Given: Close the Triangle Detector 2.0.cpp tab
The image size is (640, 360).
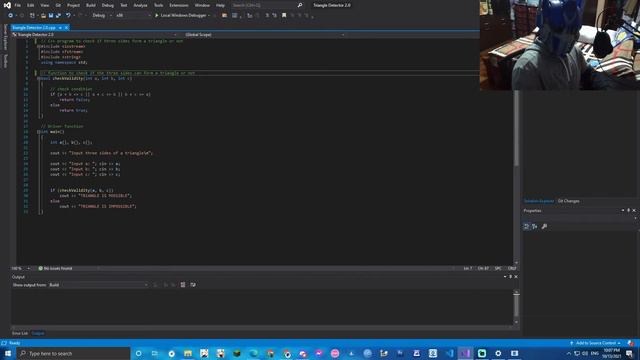Looking at the screenshot, I should pyautogui.click(x=66, y=28).
